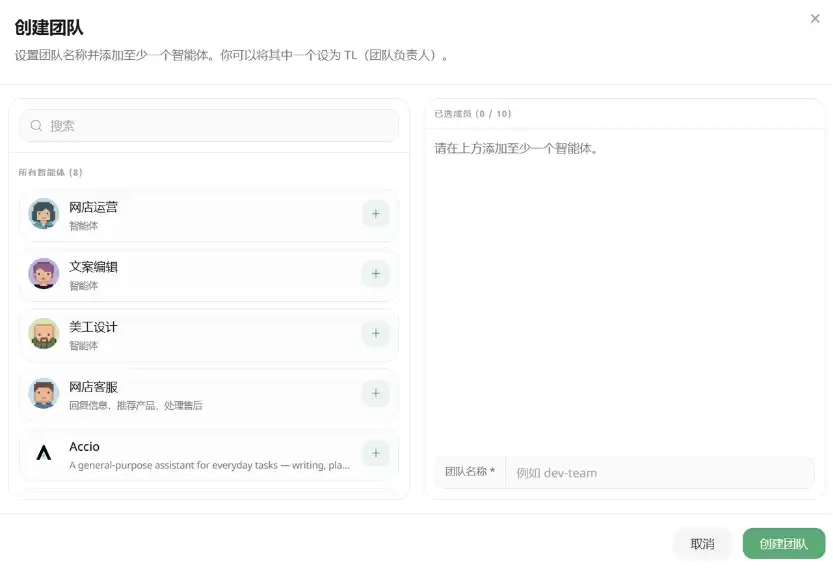Click the 取消 button
The image size is (833, 579).
click(x=702, y=543)
